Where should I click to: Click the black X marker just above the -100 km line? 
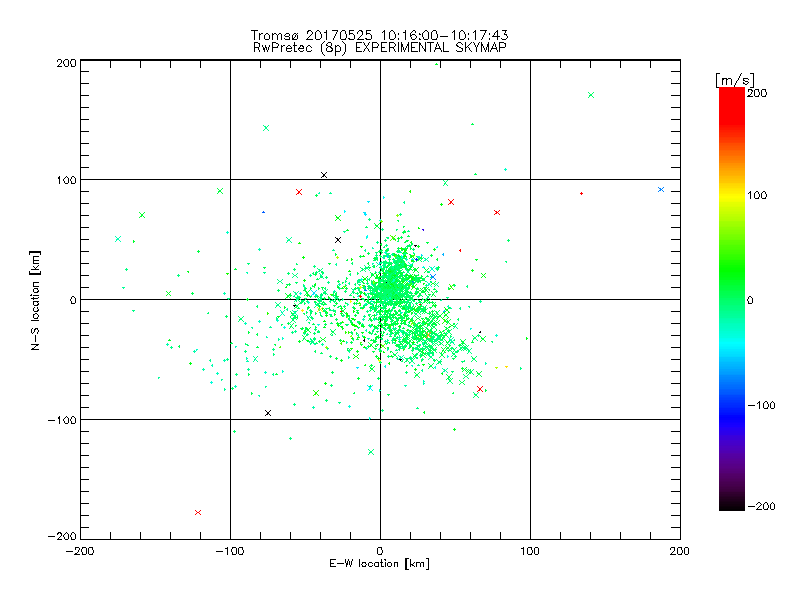268,413
